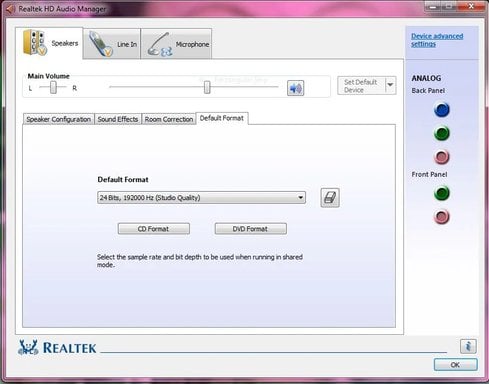
Task: Switch to the Line In device tab
Action: [112, 44]
